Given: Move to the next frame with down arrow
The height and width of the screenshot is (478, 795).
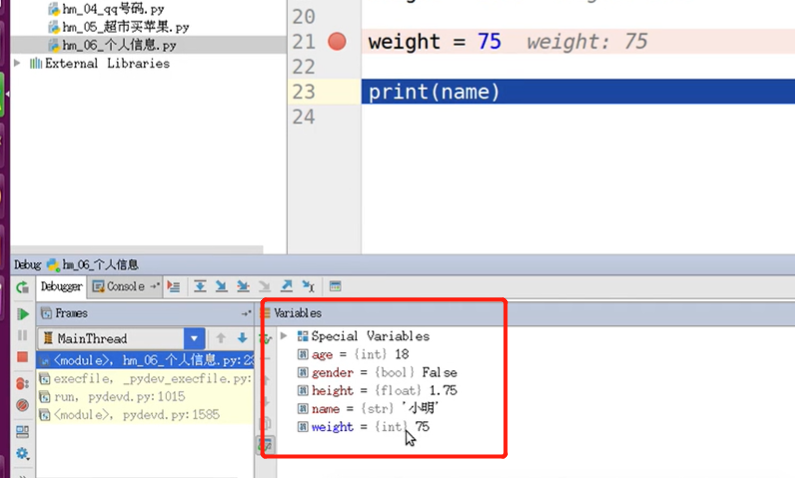Looking at the screenshot, I should [x=242, y=338].
